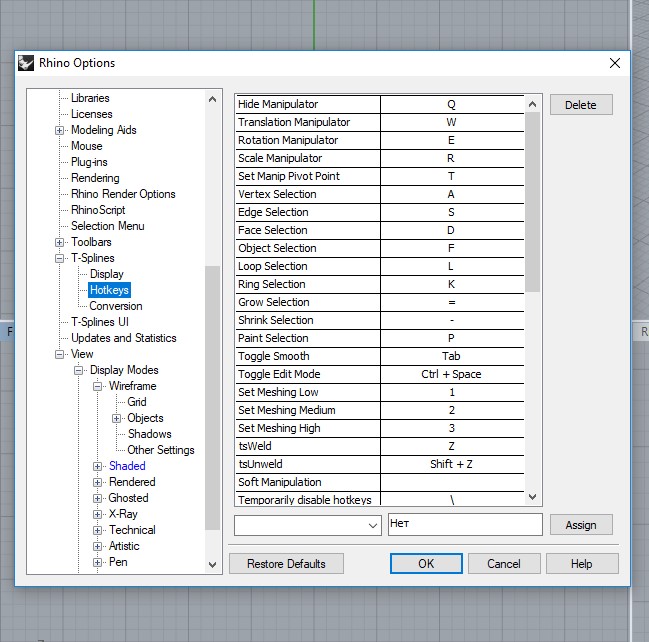Click down arrow of options tree scrollbar
Image resolution: width=649 pixels, height=642 pixels.
(213, 565)
